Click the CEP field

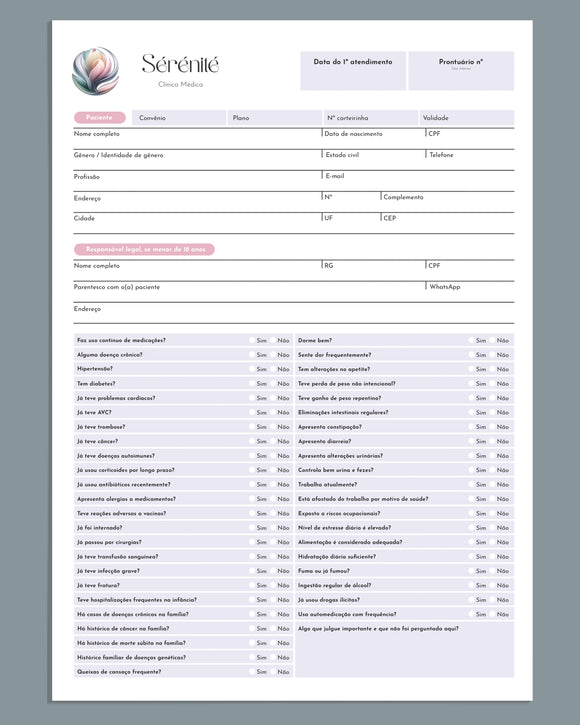[x=448, y=223]
